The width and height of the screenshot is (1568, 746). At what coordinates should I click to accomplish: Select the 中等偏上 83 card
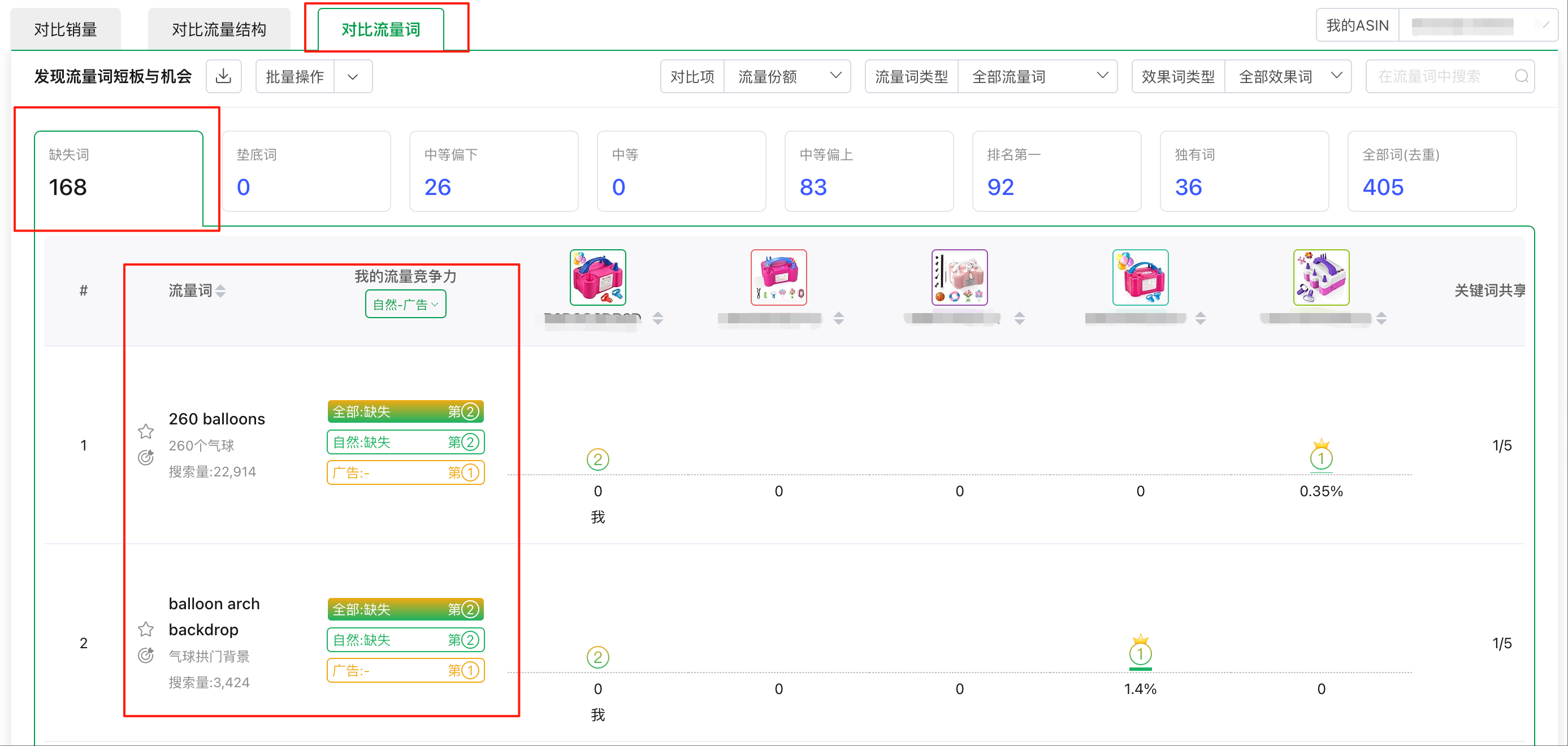[869, 172]
